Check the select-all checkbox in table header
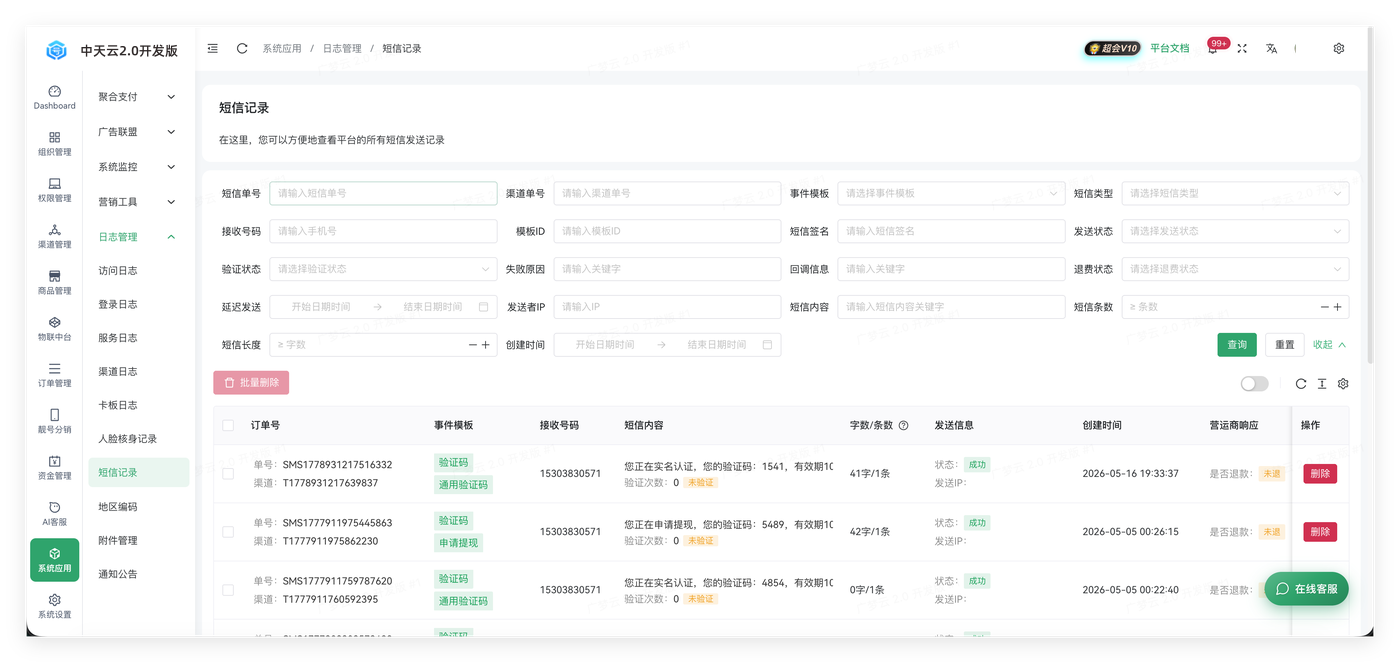The width and height of the screenshot is (1400, 663). pos(228,425)
